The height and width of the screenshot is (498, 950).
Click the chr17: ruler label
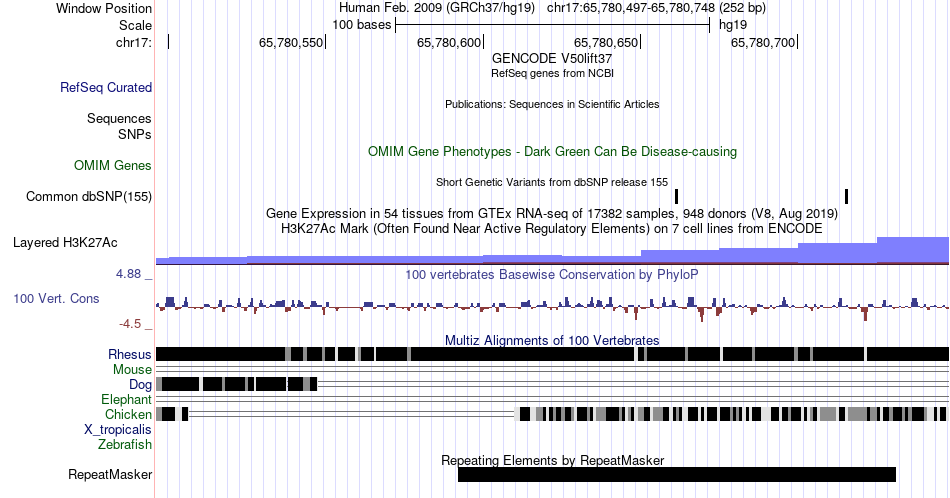pyautogui.click(x=134, y=42)
